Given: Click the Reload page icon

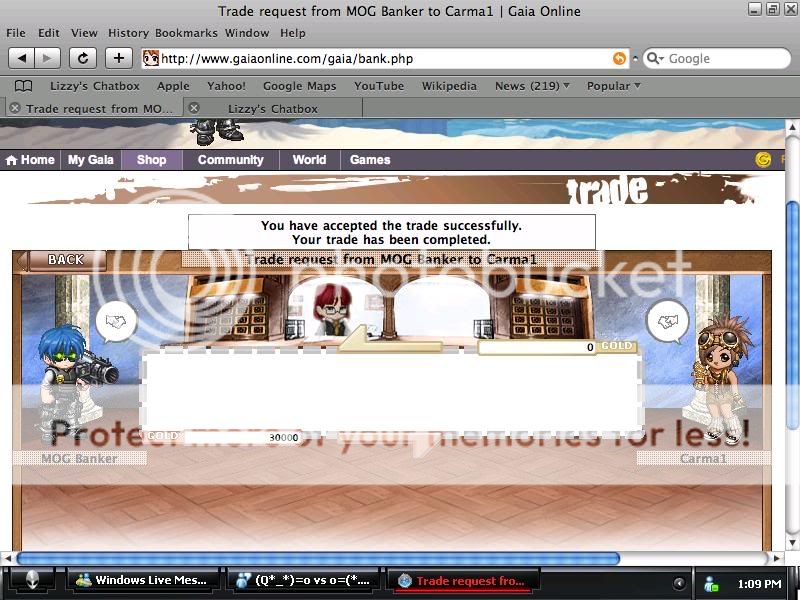Looking at the screenshot, I should coord(82,58).
